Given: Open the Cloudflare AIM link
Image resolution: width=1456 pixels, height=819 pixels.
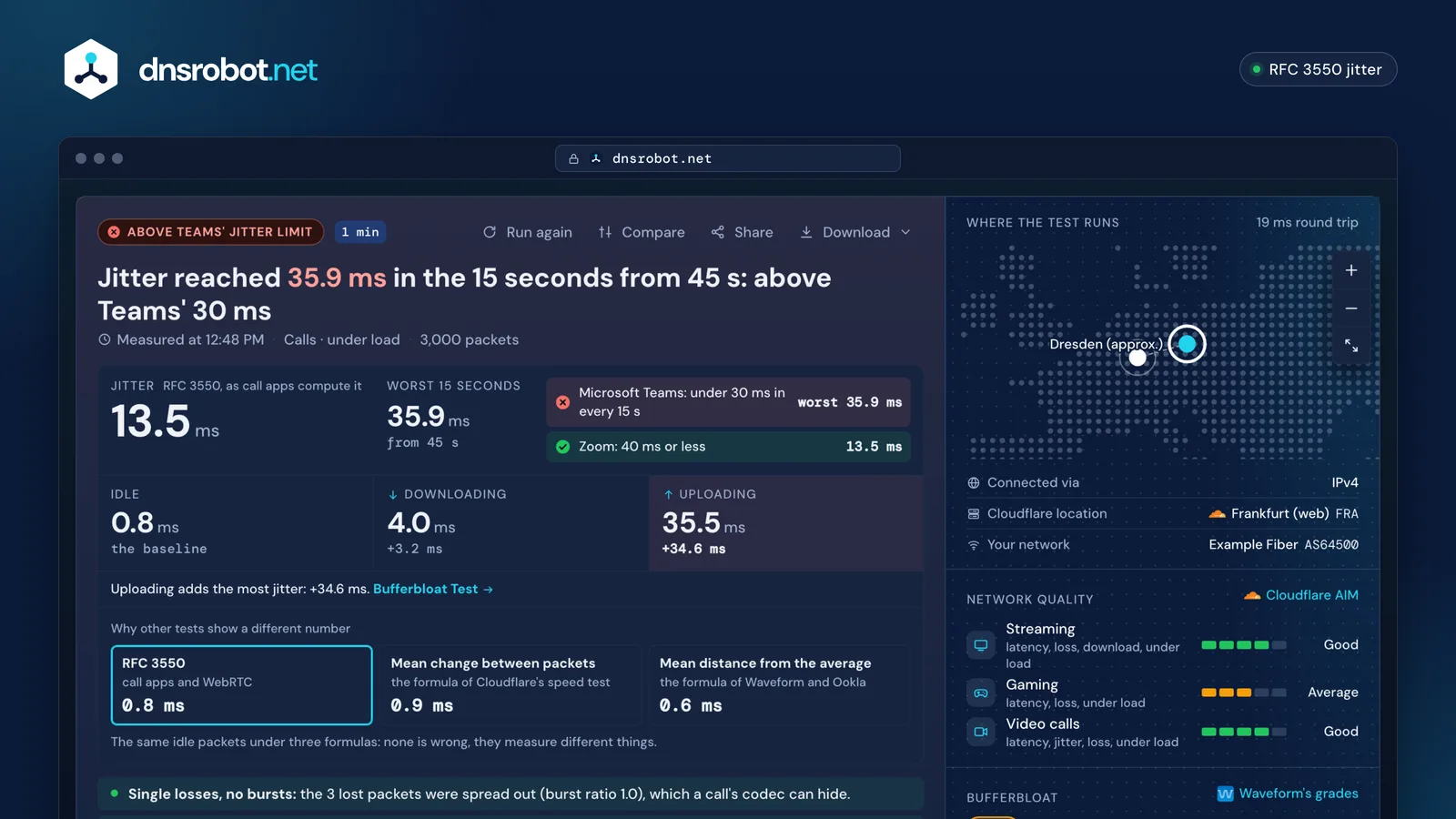Looking at the screenshot, I should point(1301,595).
